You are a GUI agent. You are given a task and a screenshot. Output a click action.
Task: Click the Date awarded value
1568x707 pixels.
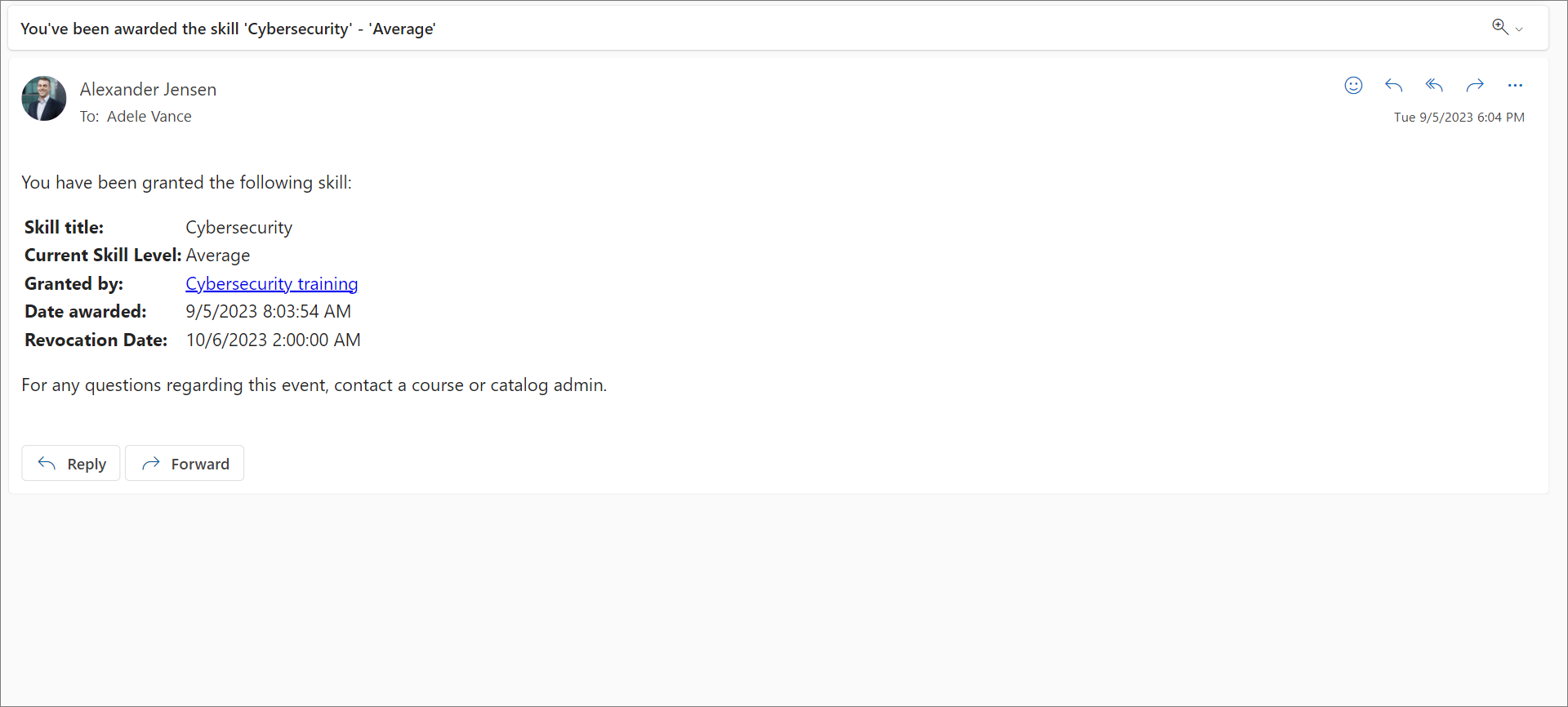pyautogui.click(x=268, y=312)
